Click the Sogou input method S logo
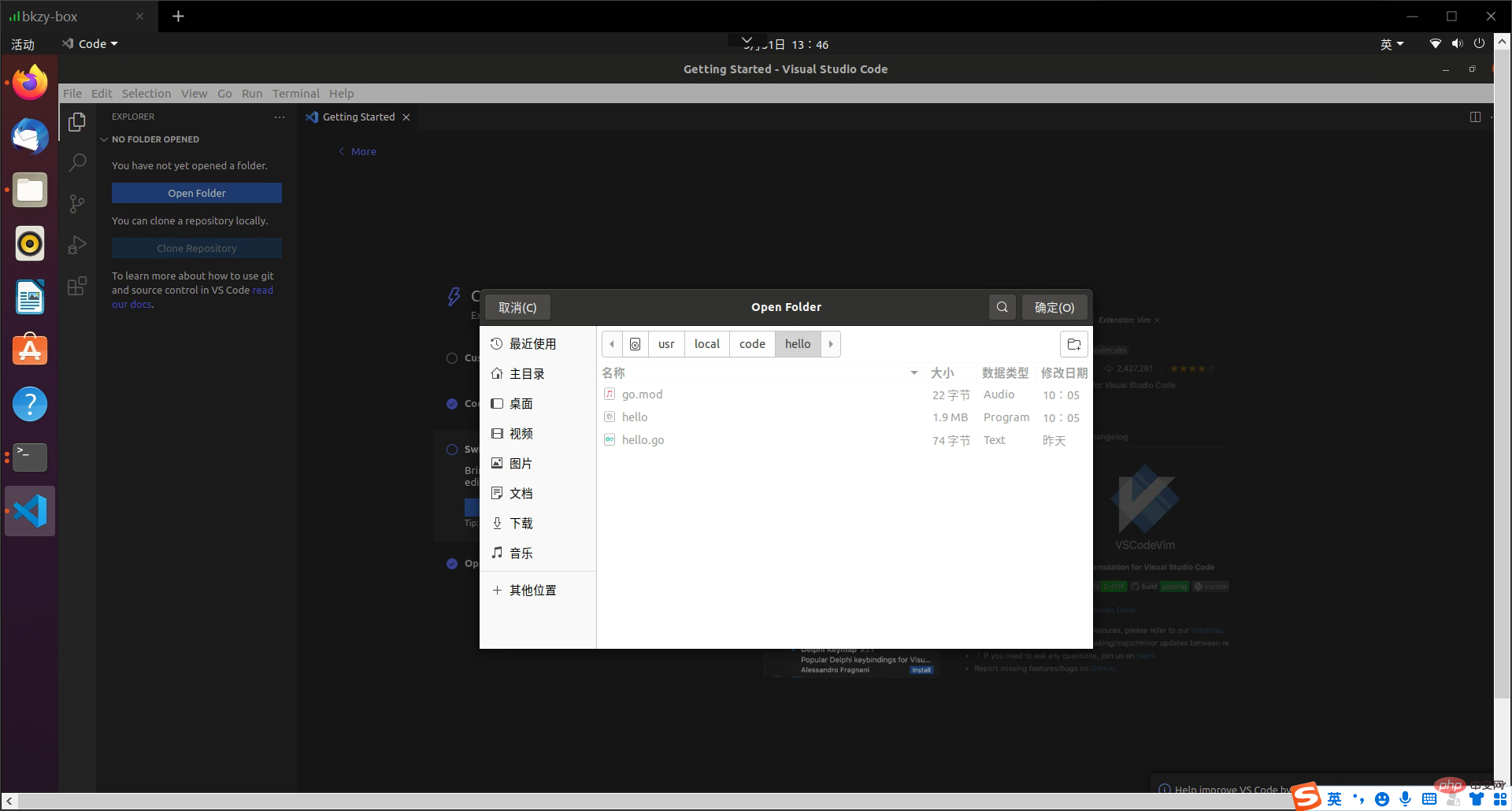Image resolution: width=1512 pixels, height=811 pixels. click(1306, 797)
